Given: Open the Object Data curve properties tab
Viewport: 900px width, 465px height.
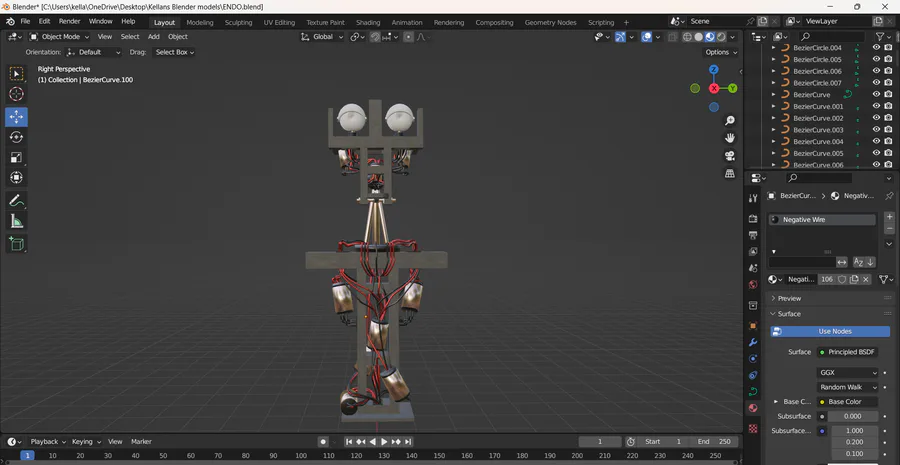Looking at the screenshot, I should [x=753, y=392].
